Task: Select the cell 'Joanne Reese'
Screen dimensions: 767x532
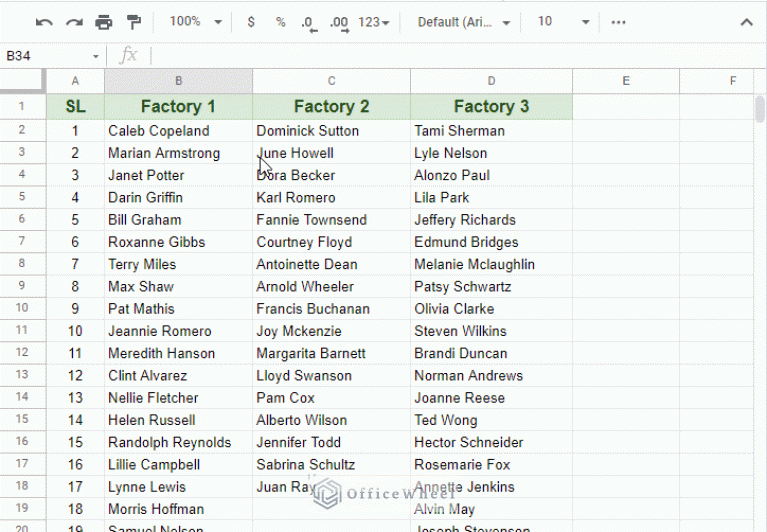Action: point(492,398)
